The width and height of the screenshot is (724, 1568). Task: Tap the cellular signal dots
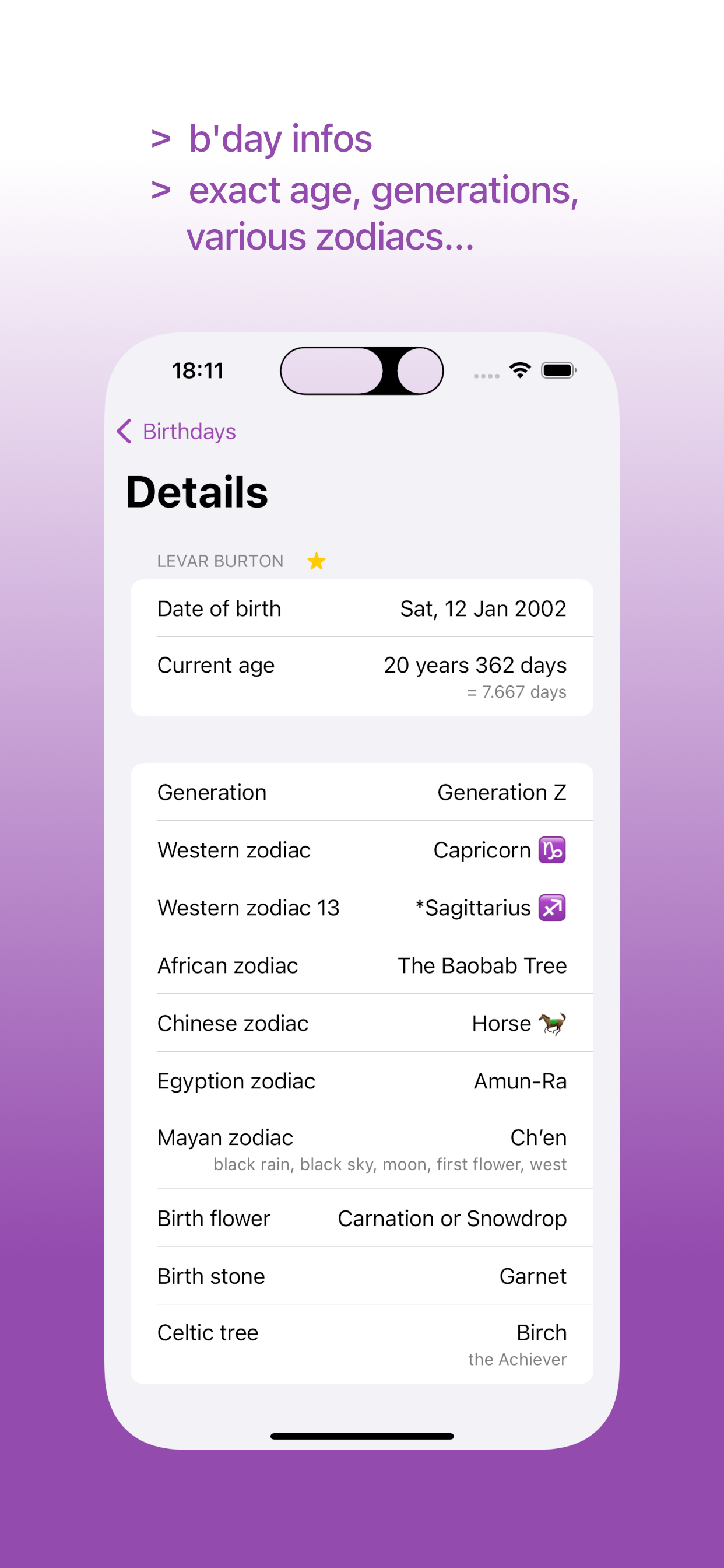487,376
